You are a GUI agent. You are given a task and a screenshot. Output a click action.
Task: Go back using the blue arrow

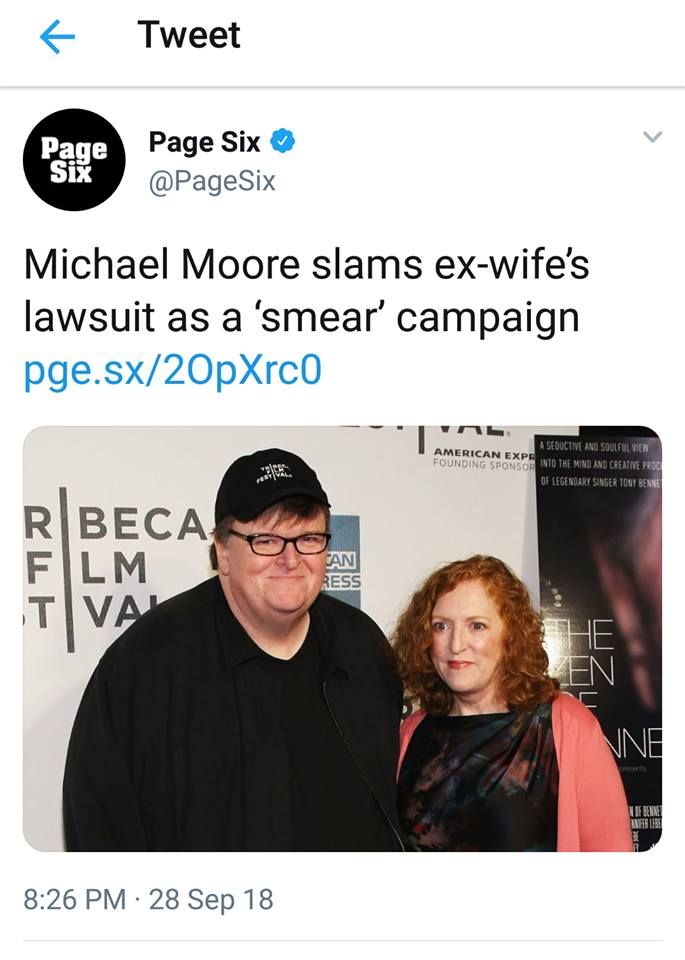pos(57,37)
